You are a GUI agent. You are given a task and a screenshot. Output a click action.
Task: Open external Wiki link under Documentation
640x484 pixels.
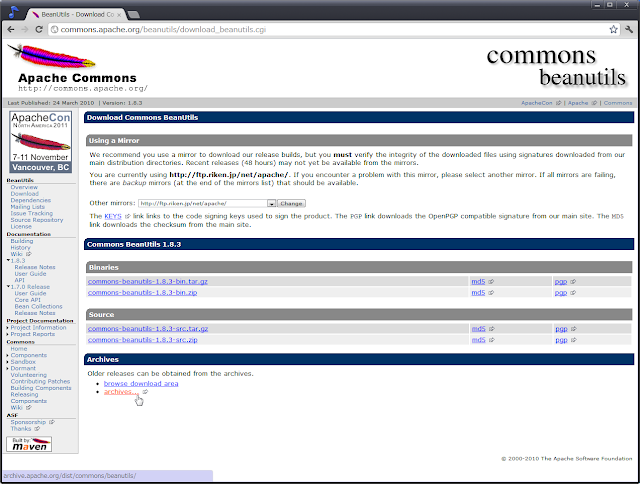[x=17, y=254]
